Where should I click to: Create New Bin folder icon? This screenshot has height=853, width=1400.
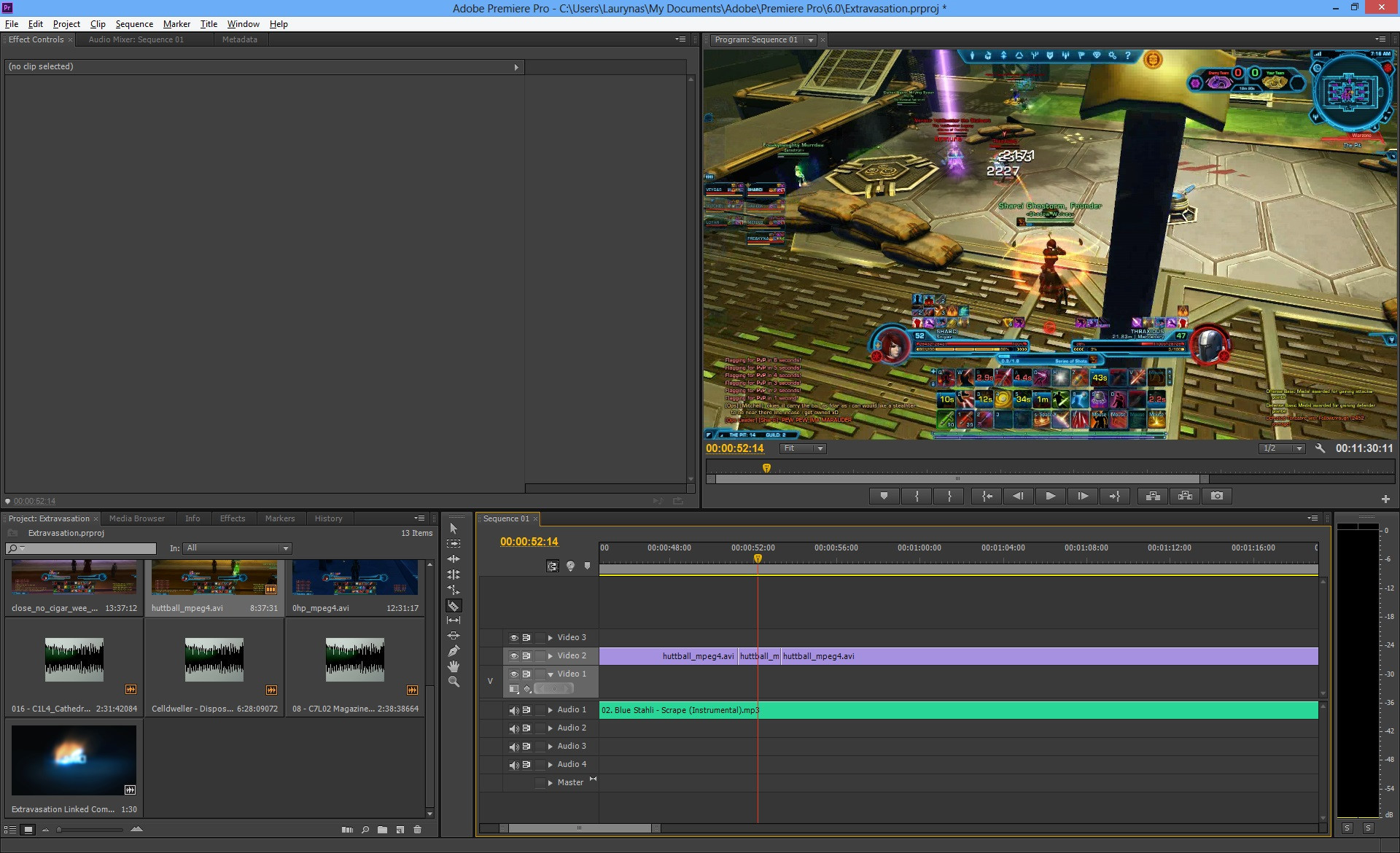click(382, 830)
